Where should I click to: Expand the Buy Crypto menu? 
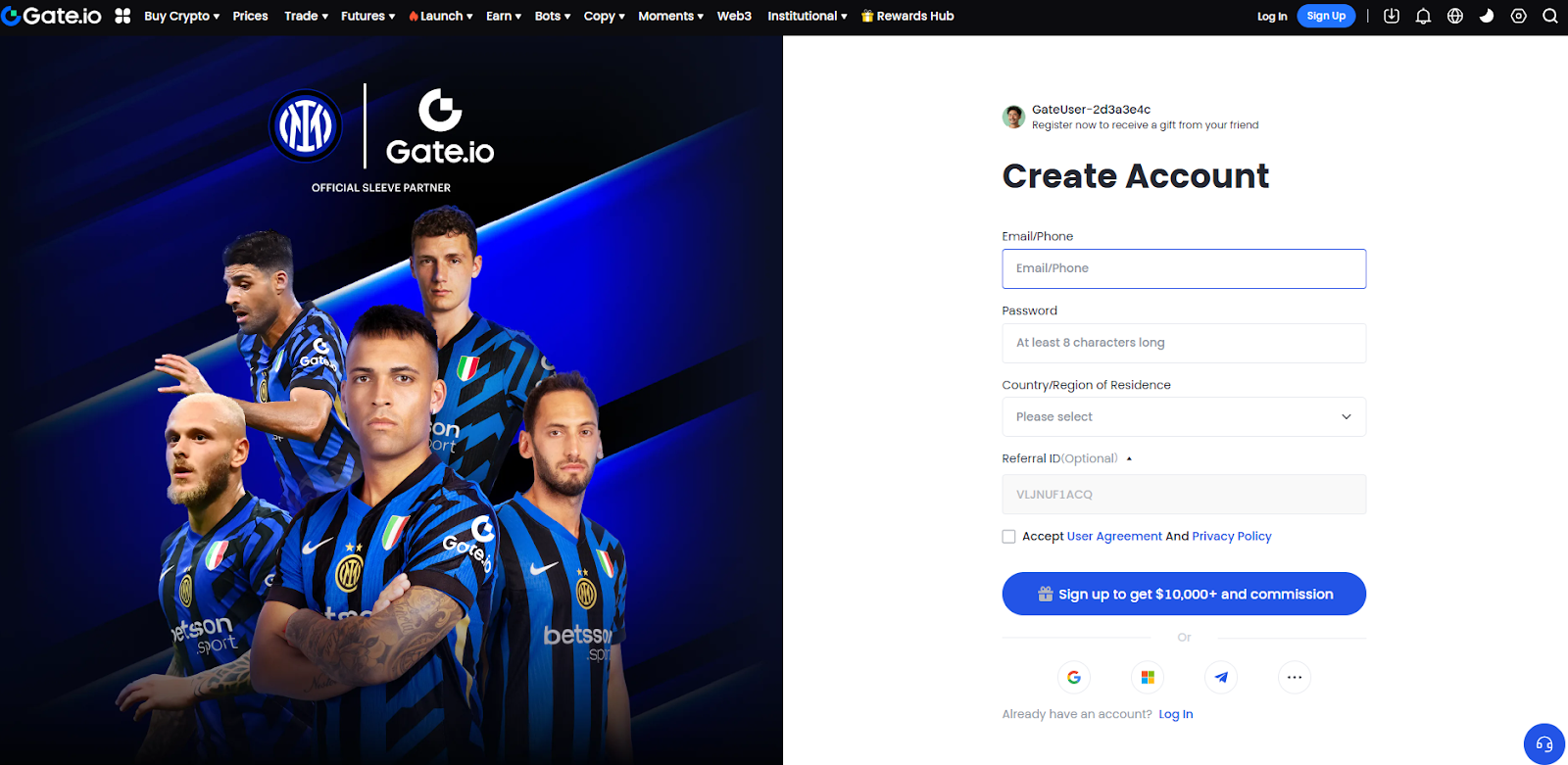coord(181,16)
